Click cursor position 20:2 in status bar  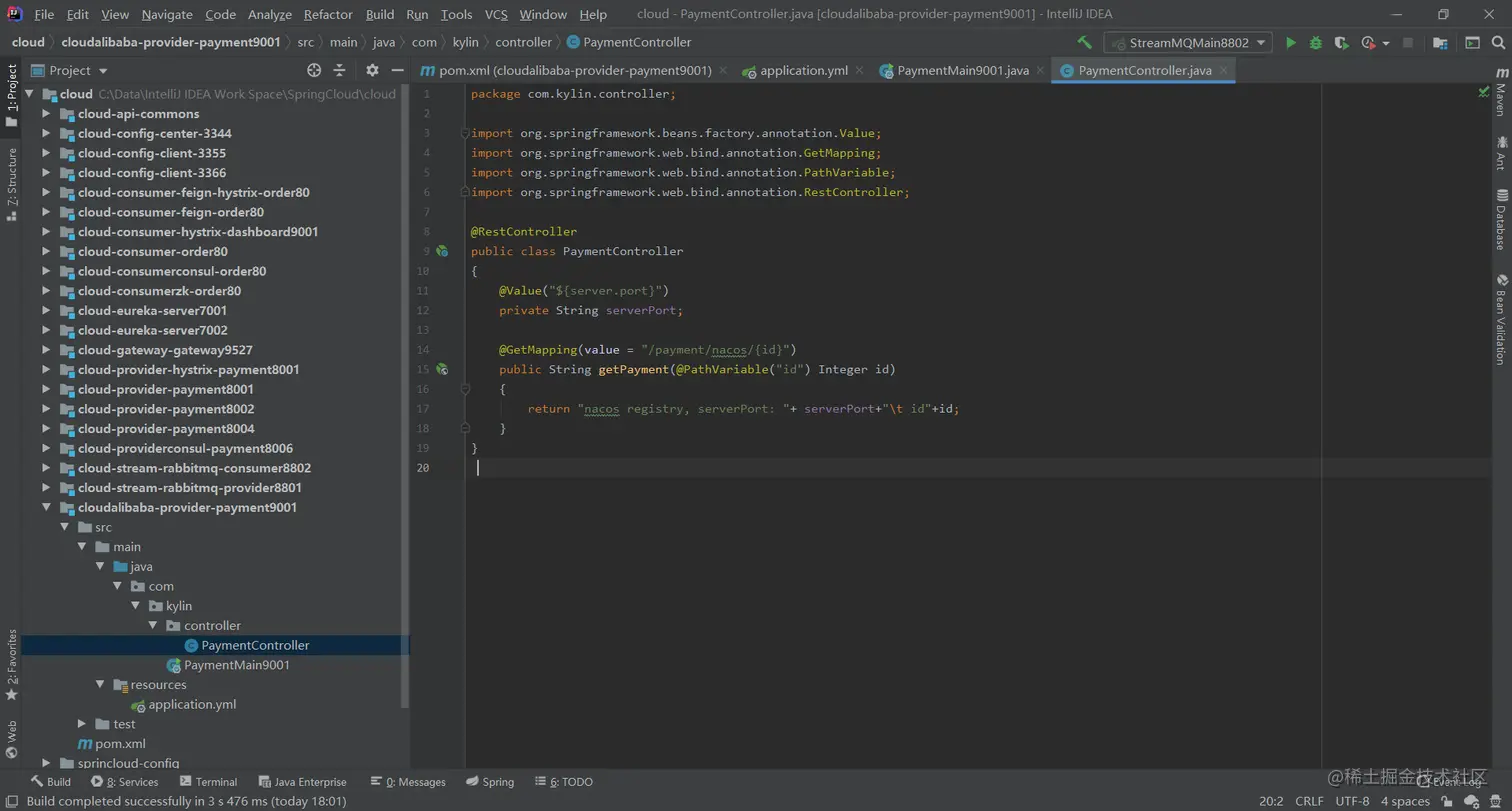(1271, 801)
